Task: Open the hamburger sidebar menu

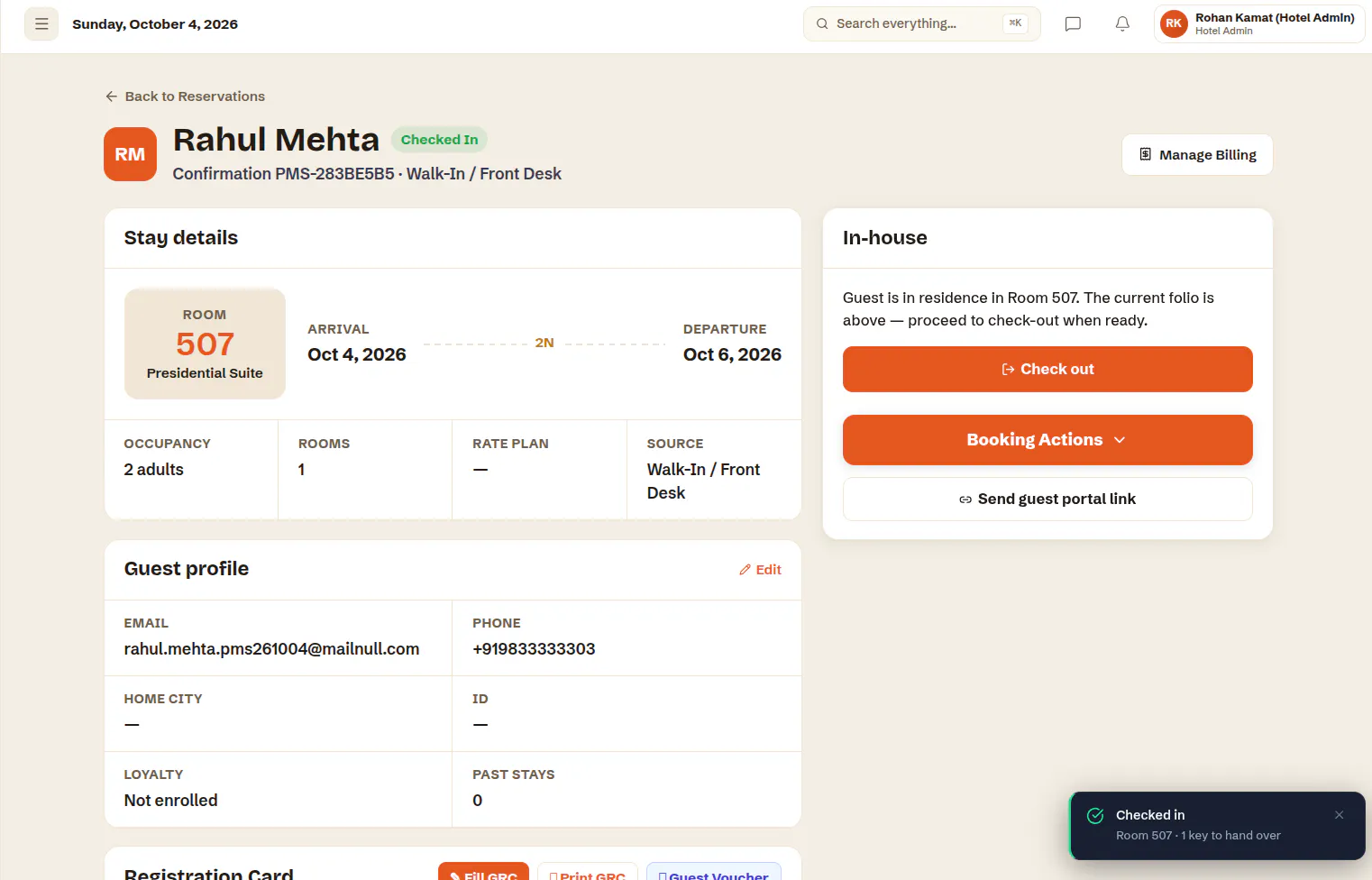Action: (41, 24)
